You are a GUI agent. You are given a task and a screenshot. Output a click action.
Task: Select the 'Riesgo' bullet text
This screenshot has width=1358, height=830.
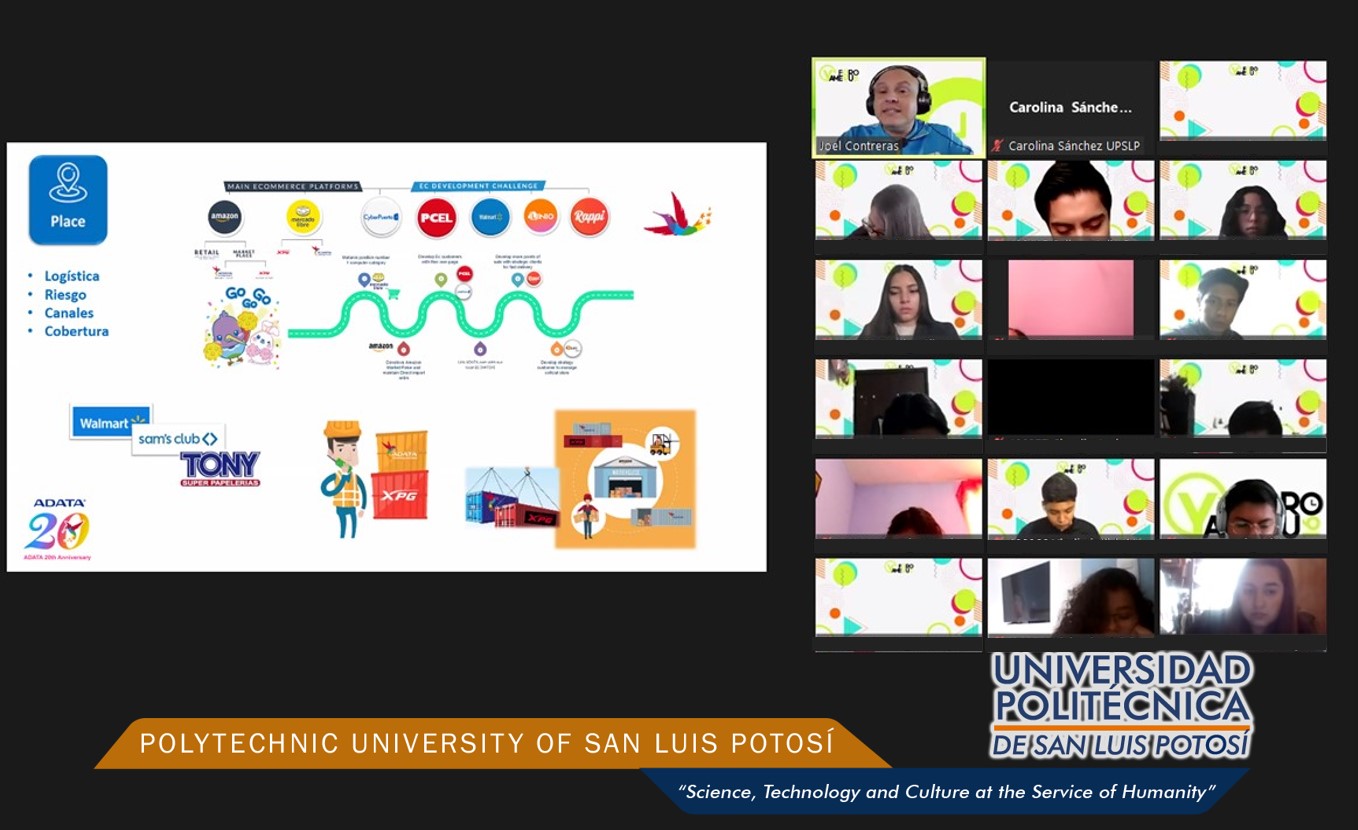[x=65, y=295]
